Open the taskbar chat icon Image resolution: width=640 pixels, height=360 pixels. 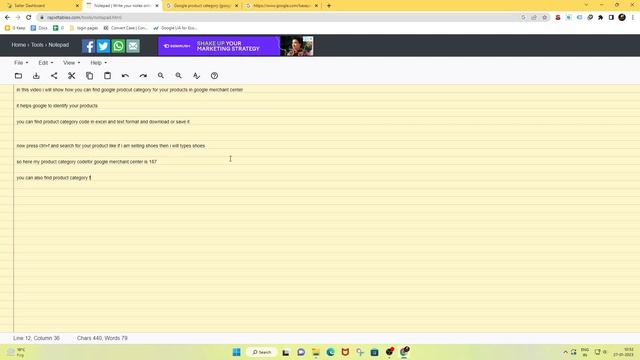[x=301, y=352]
